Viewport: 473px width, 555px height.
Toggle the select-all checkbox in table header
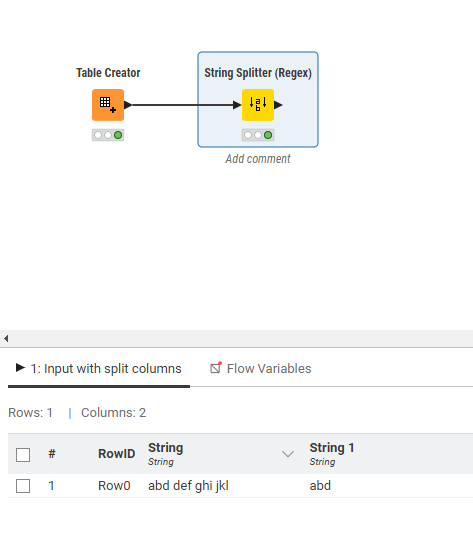[23, 454]
